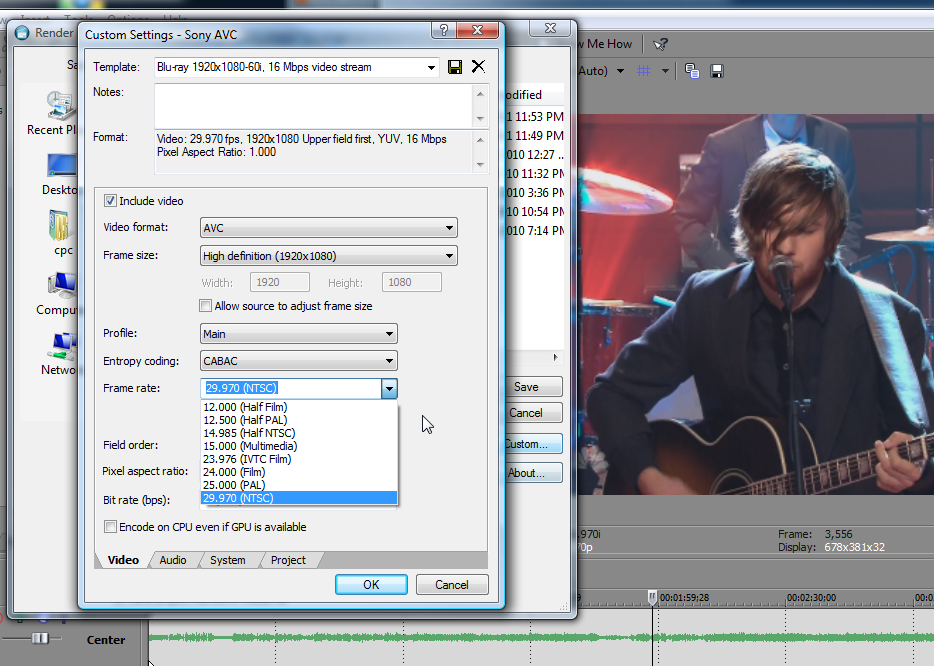The image size is (934, 666).
Task: Open the Template dropdown list
Action: click(431, 67)
